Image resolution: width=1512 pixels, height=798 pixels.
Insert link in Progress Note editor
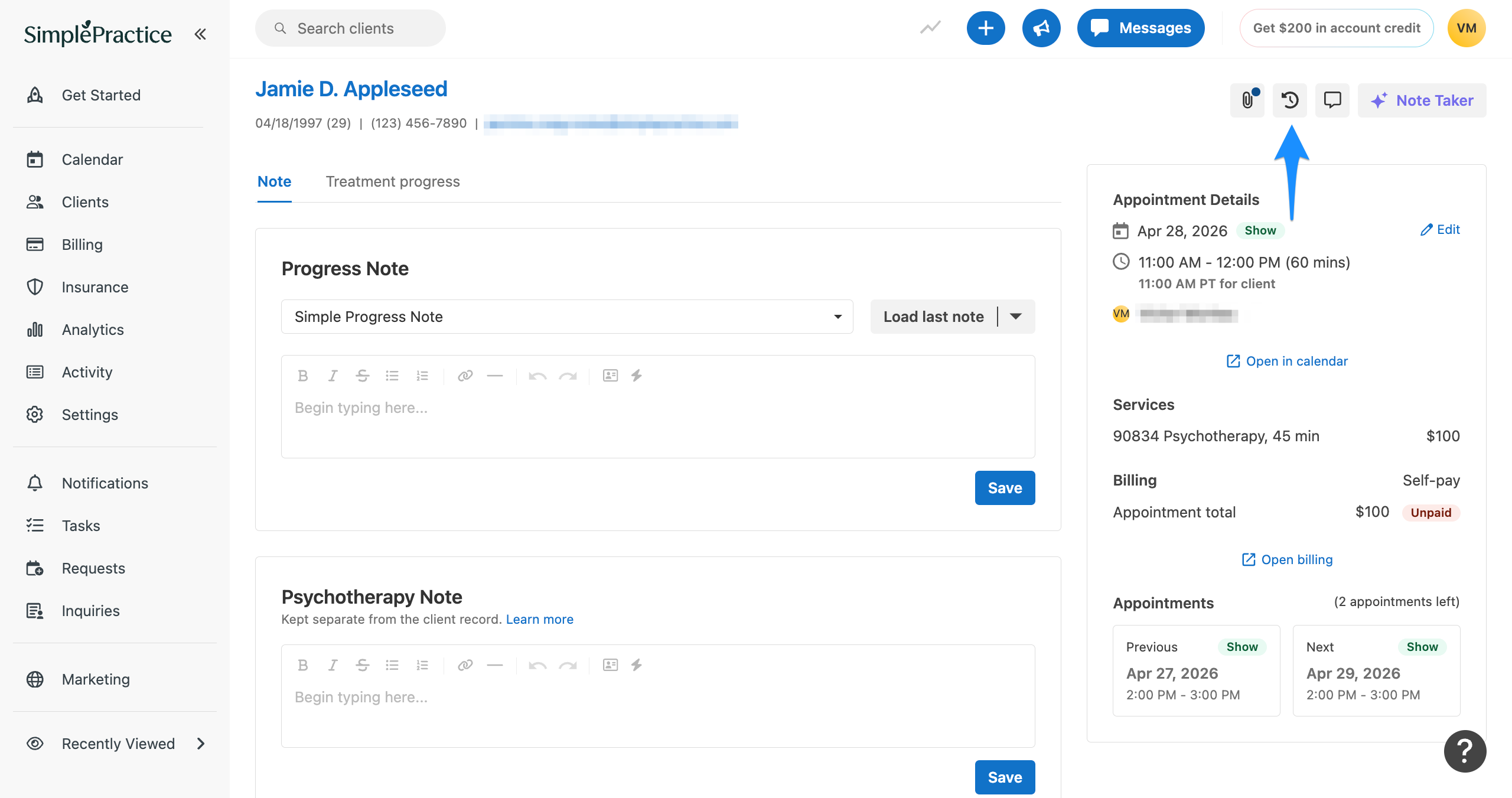tap(465, 376)
